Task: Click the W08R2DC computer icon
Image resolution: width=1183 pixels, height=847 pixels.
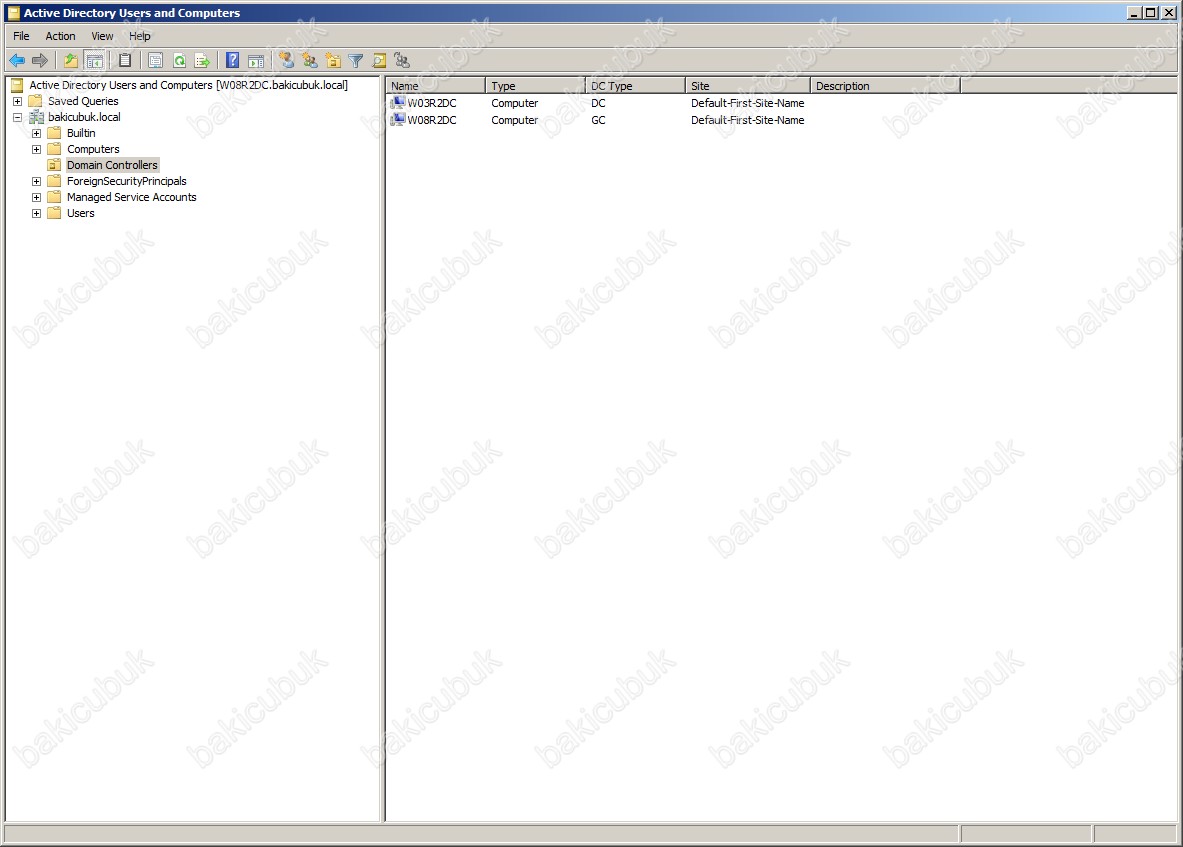Action: pyautogui.click(x=398, y=119)
